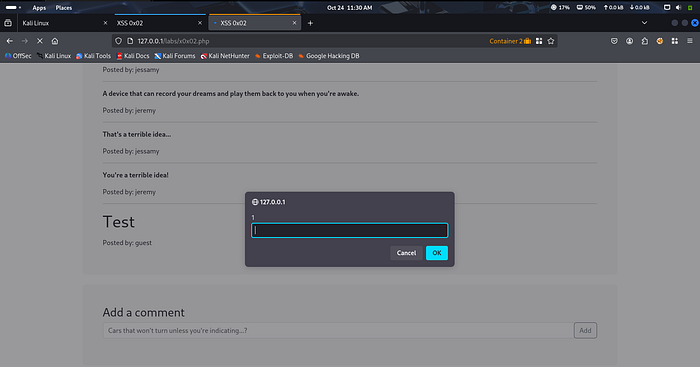Screen dimensions: 700x367
Task: Close the first XSS 0x02 tab
Action: tap(200, 23)
